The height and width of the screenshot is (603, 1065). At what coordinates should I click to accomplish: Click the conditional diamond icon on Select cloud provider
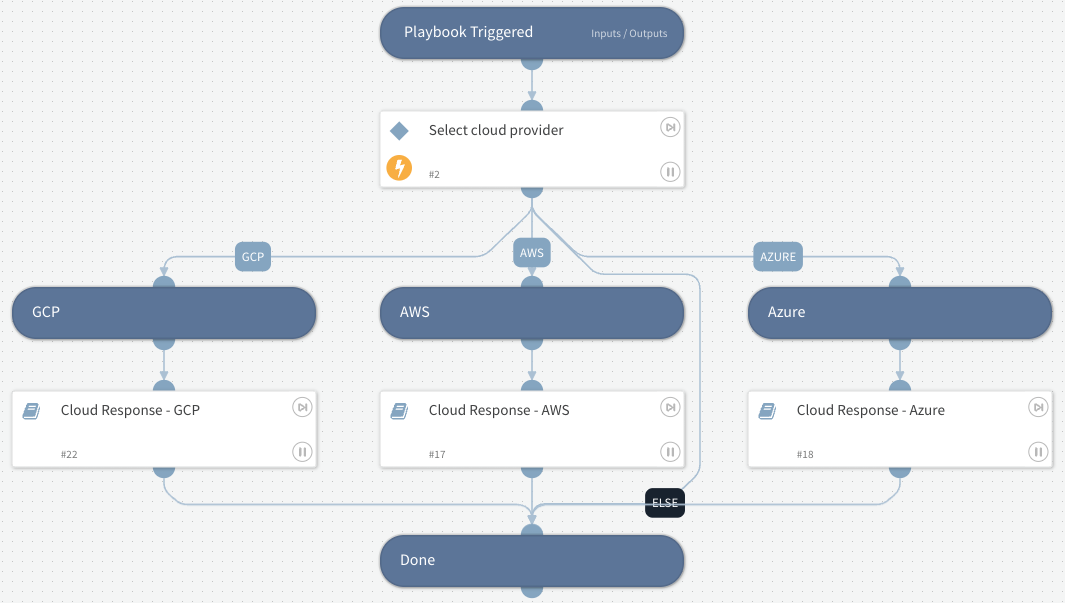[399, 130]
